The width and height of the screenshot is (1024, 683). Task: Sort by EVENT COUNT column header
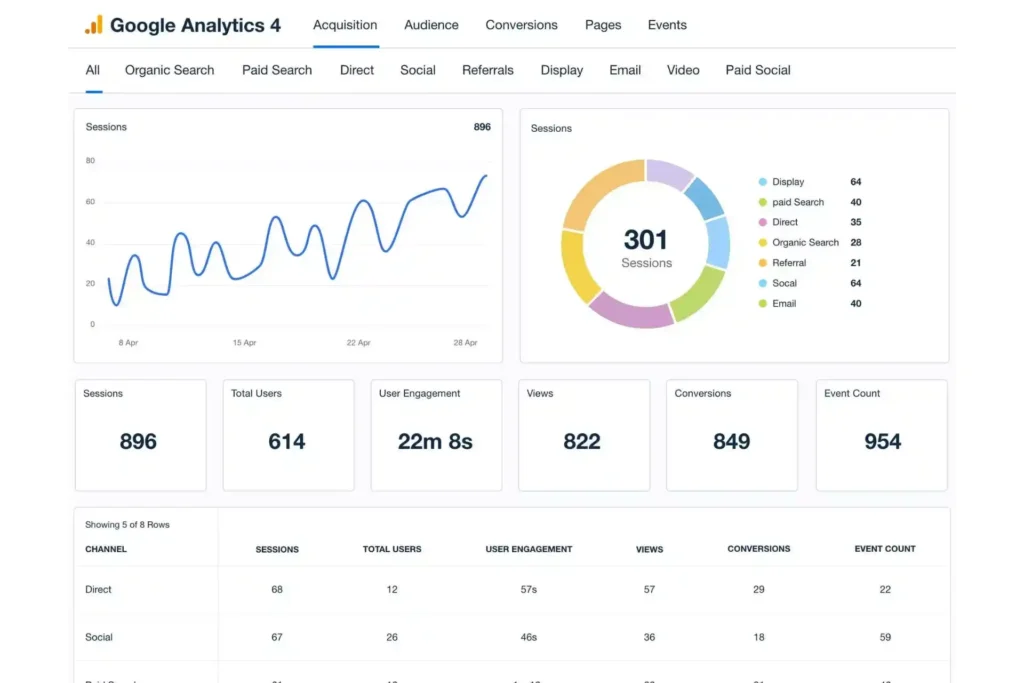pos(885,548)
